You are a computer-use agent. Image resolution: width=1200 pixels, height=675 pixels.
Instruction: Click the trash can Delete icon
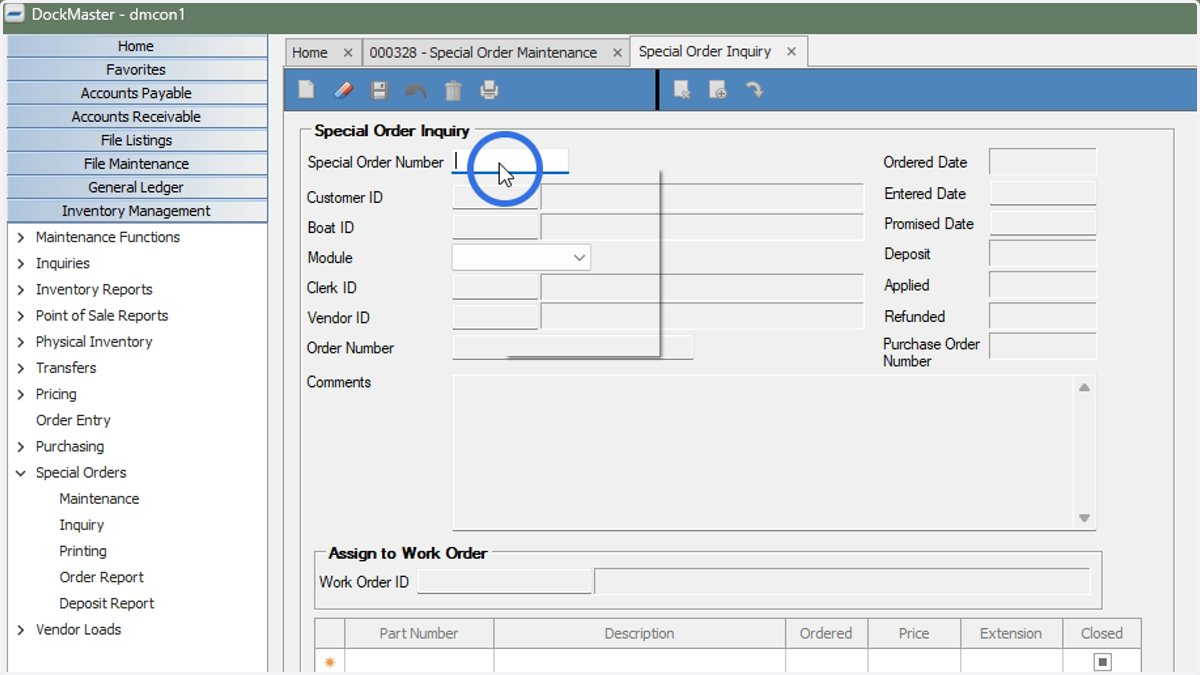click(453, 91)
